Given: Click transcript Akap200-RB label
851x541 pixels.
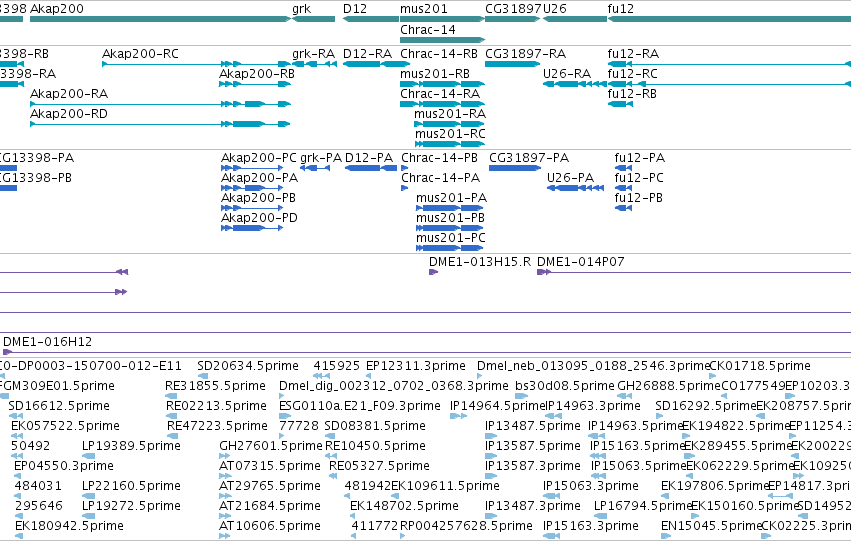Looking at the screenshot, I should pyautogui.click(x=257, y=74).
